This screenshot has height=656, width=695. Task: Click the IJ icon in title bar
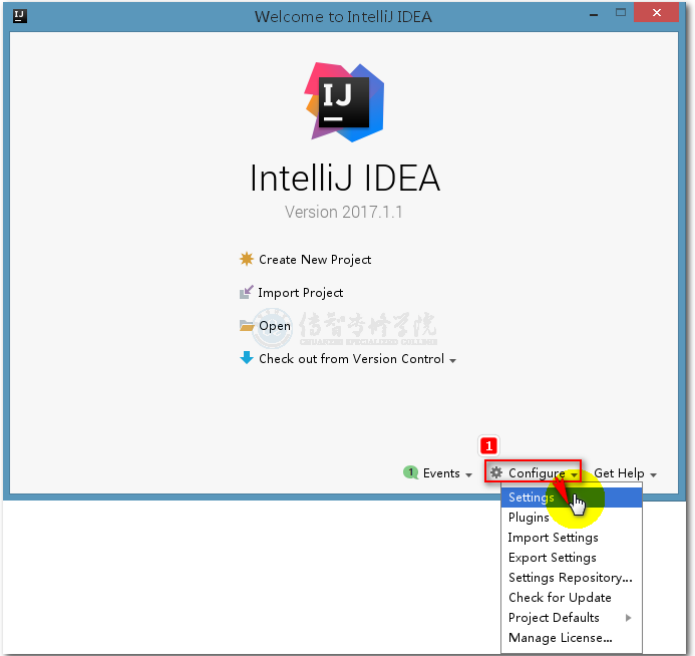[x=20, y=16]
